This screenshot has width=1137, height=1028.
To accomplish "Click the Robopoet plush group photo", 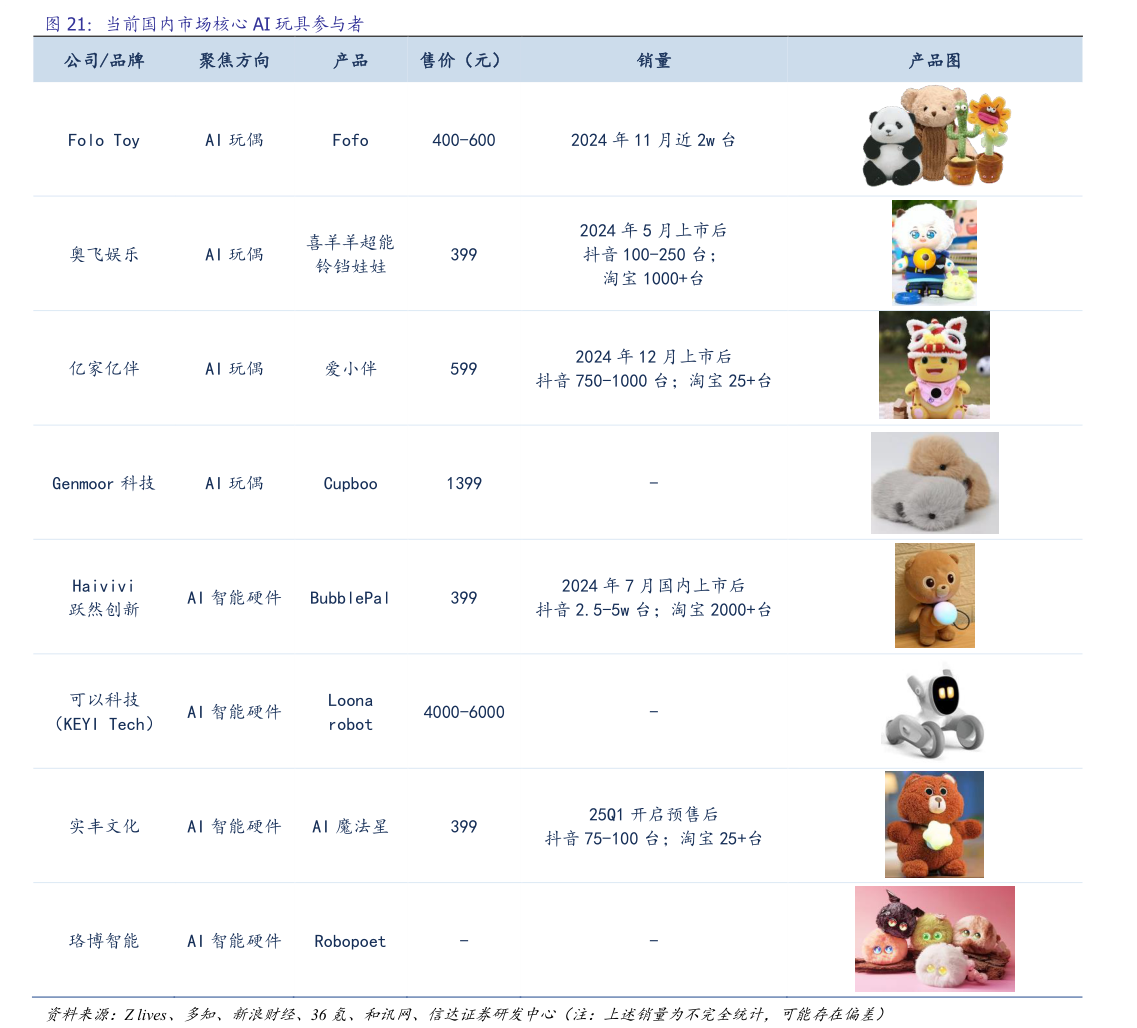I will pyautogui.click(x=934, y=938).
